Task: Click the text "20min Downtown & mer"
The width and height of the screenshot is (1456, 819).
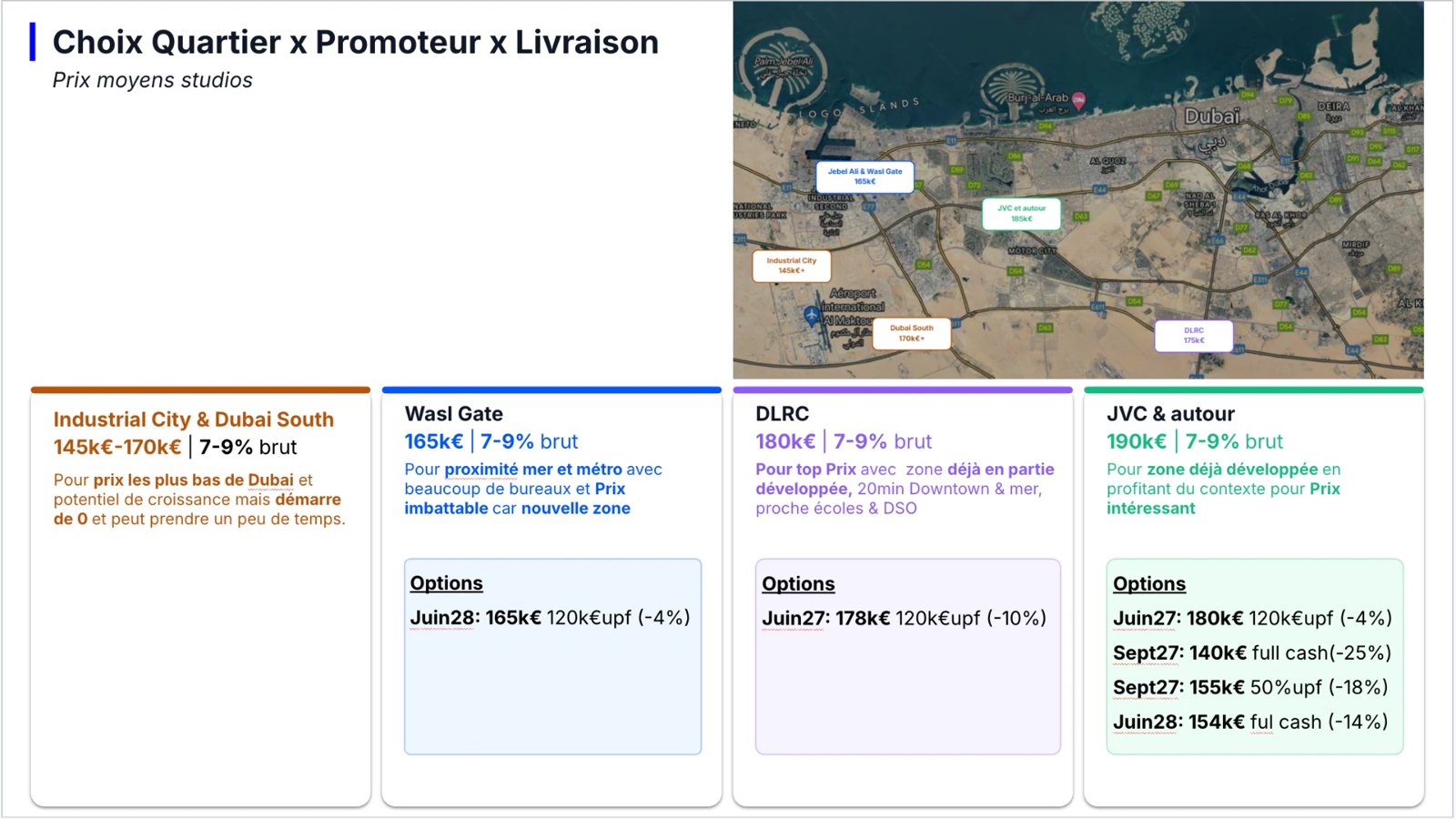Action: [x=948, y=489]
